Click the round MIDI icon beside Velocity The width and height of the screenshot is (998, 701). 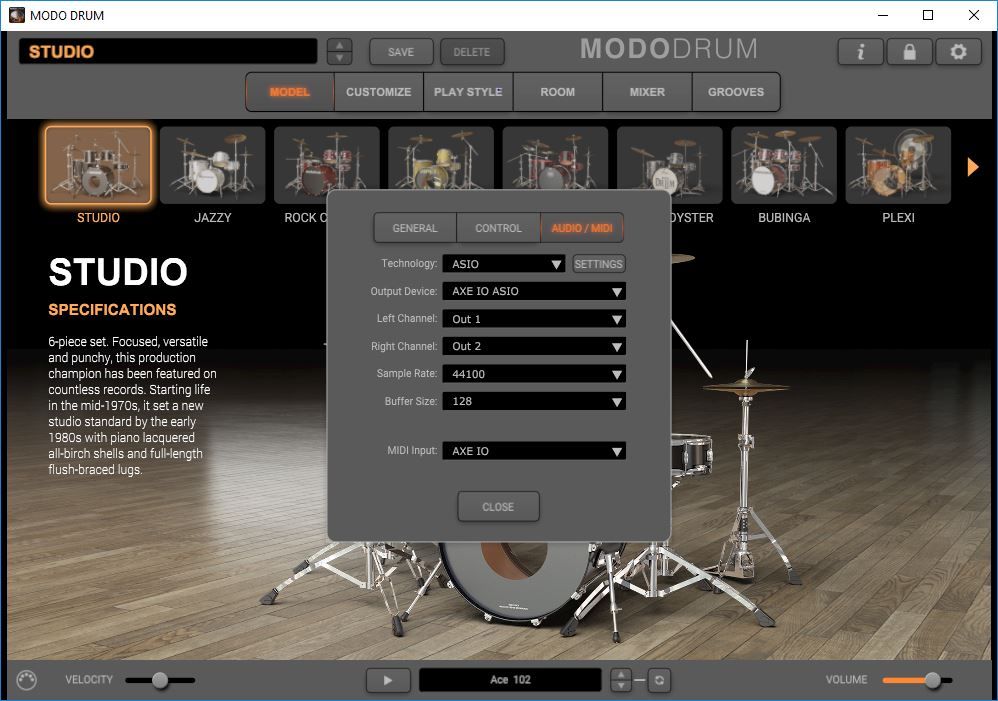coord(27,680)
